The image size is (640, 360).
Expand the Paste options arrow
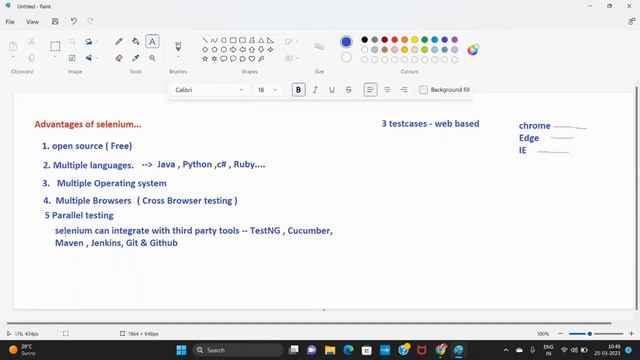pos(13,57)
